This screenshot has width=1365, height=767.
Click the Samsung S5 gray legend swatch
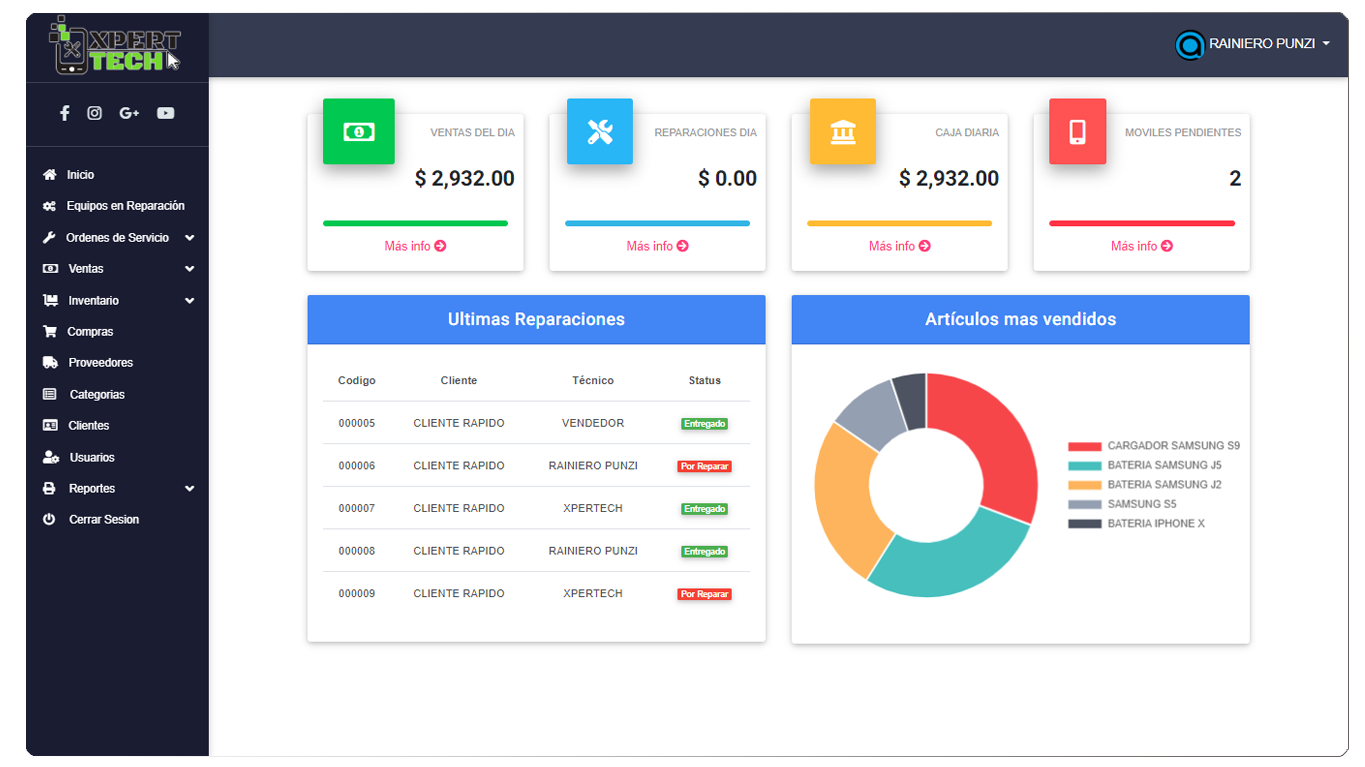(1085, 505)
